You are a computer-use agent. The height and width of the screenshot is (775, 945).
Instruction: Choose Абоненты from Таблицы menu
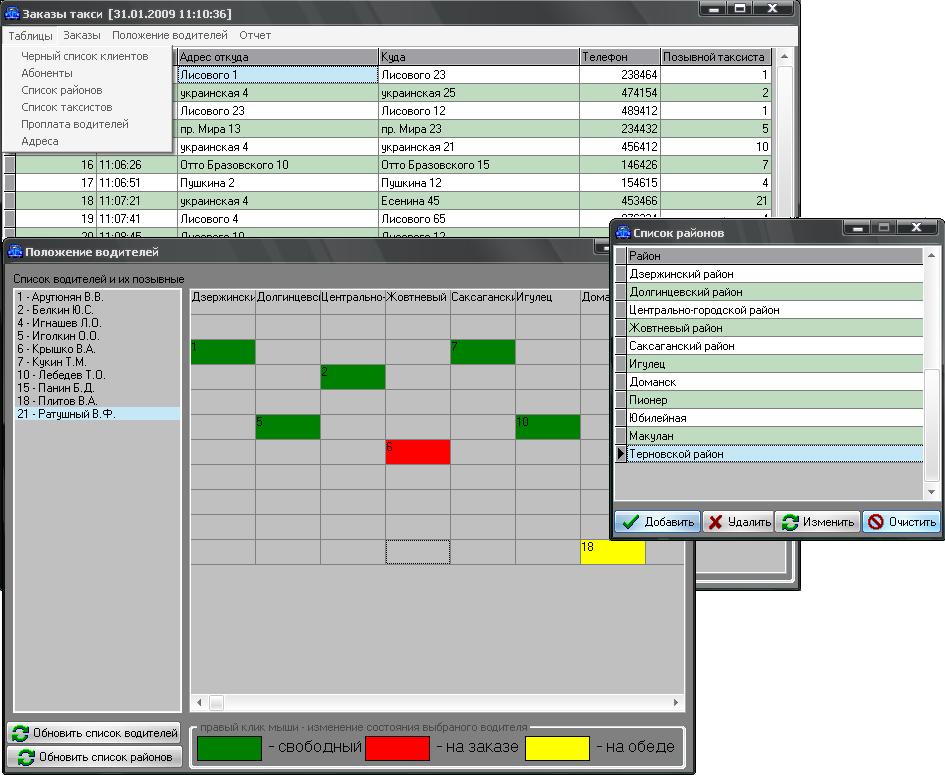pos(46,73)
